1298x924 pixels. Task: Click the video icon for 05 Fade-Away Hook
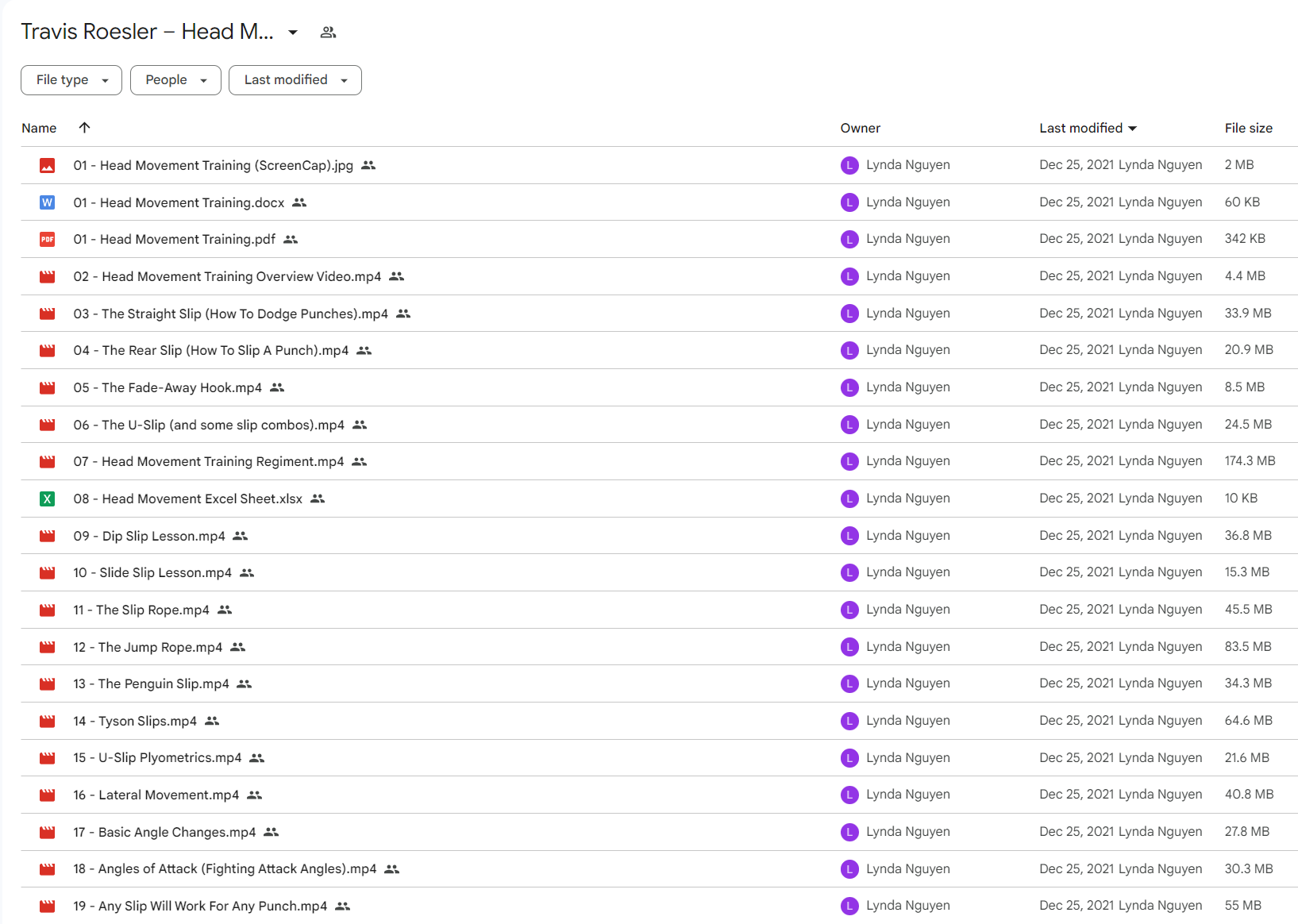[x=48, y=388]
